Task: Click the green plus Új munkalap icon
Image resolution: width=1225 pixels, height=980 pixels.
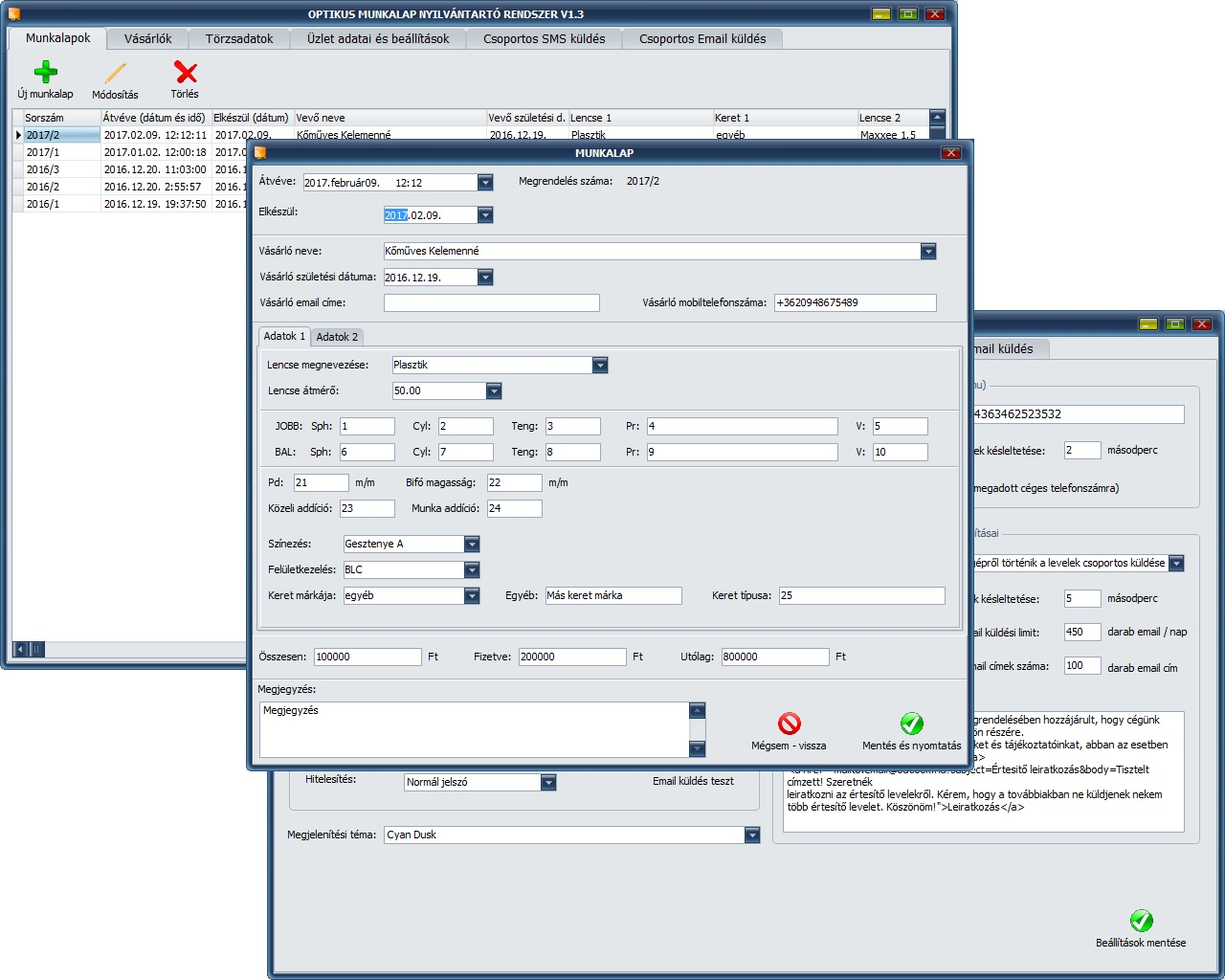Action: pyautogui.click(x=45, y=72)
